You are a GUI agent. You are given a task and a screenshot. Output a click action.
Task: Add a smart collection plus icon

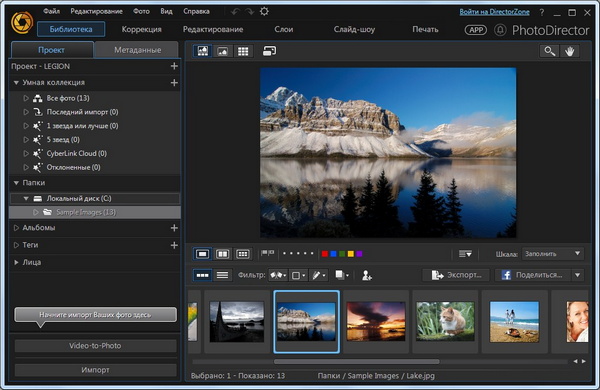click(174, 83)
